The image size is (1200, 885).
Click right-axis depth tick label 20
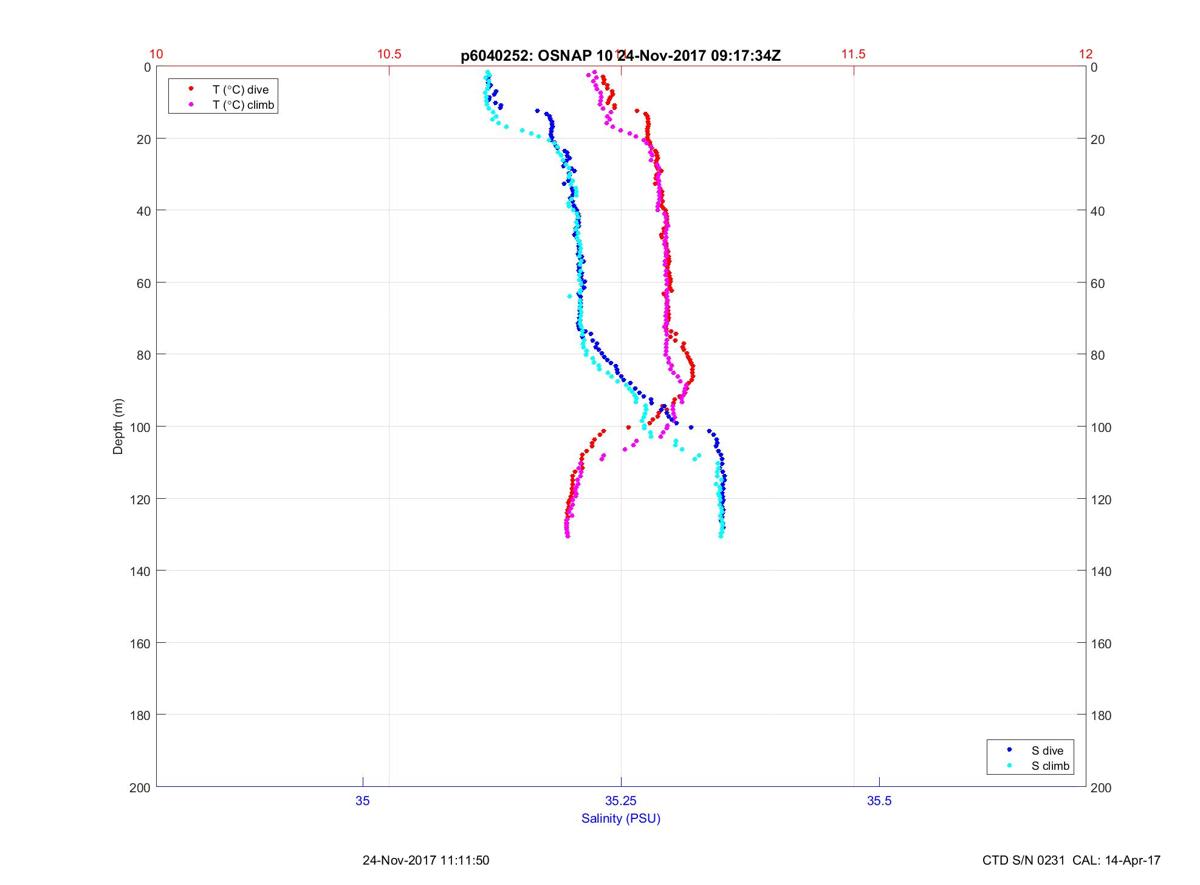click(x=1099, y=139)
